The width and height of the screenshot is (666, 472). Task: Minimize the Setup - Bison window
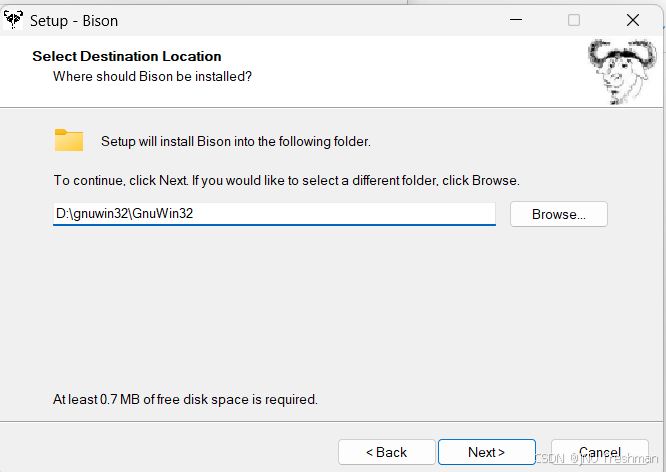click(516, 20)
